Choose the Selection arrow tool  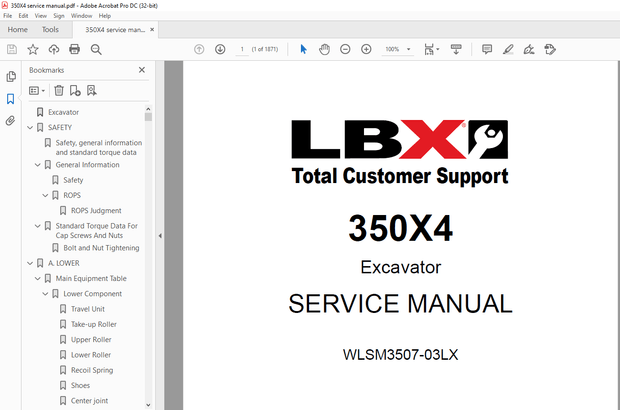303,49
